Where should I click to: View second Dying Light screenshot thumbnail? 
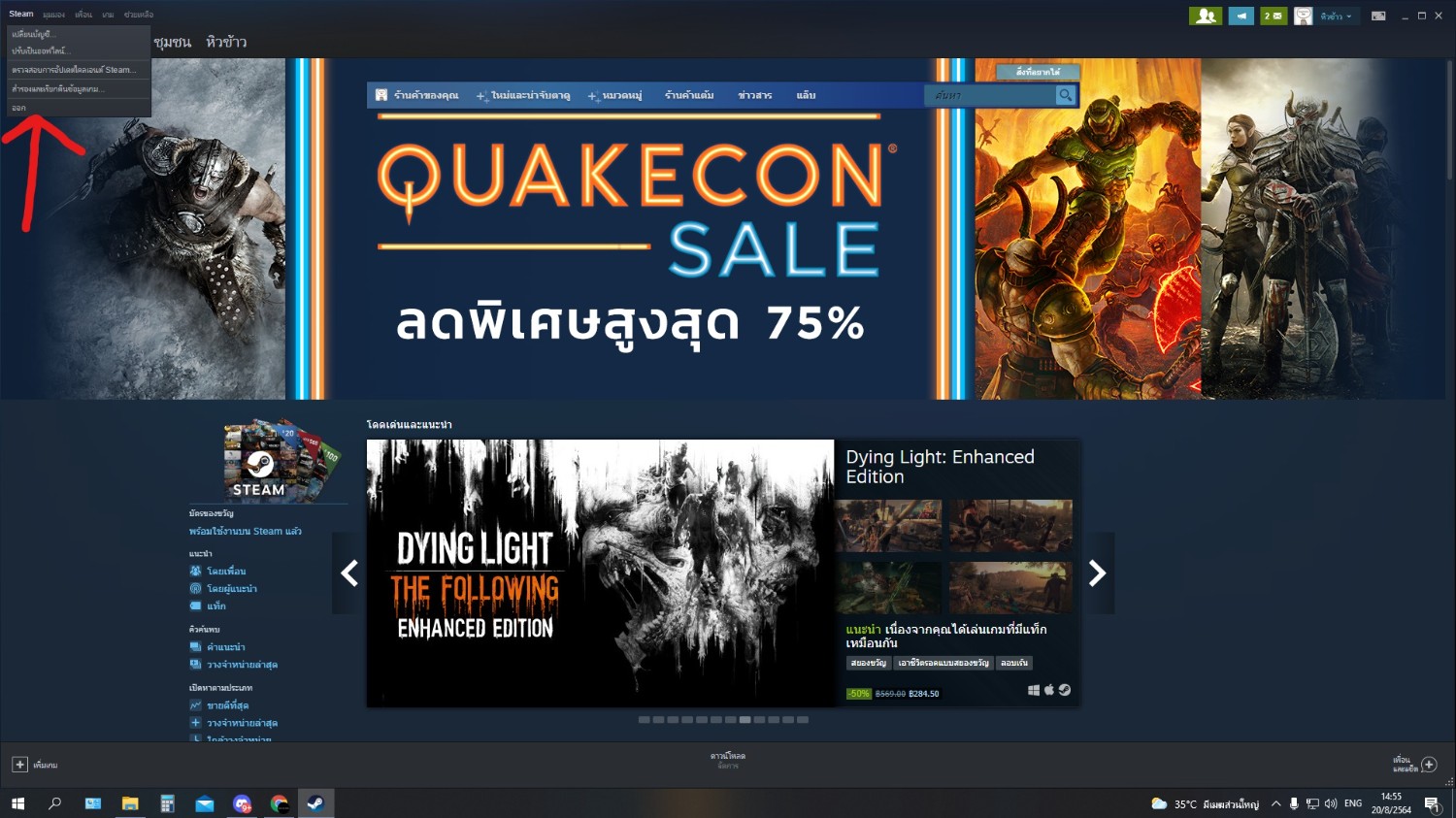1010,526
